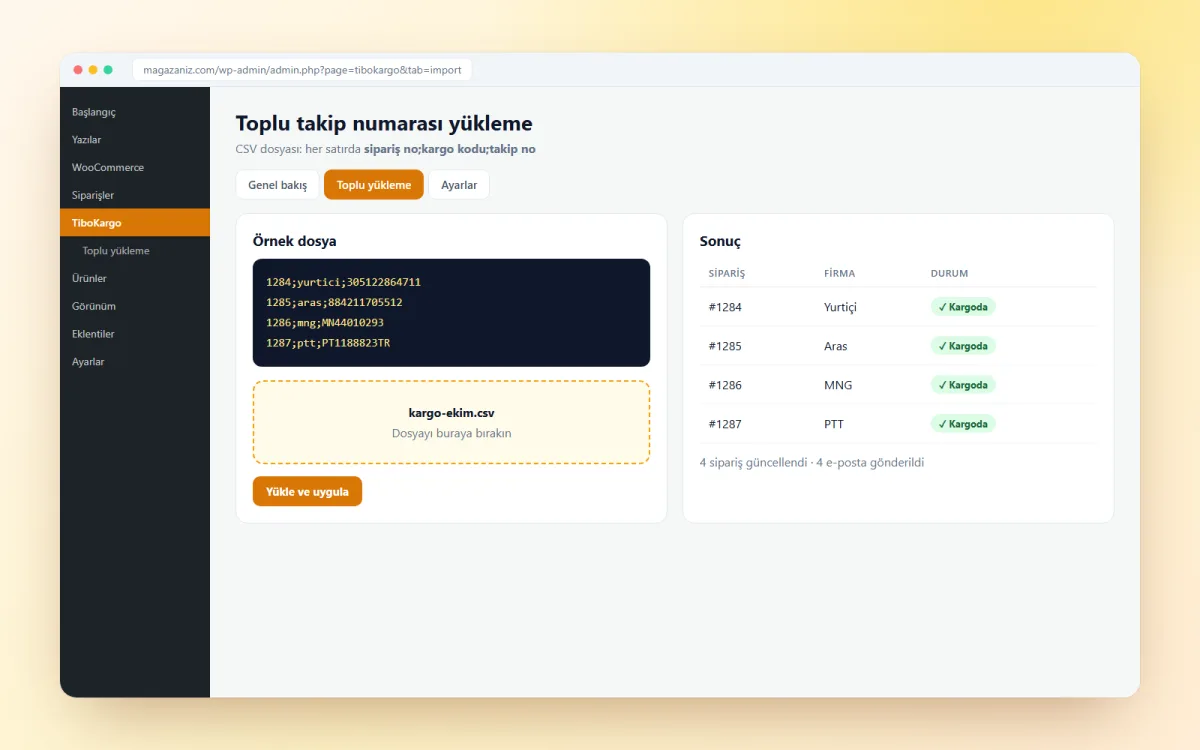
Task: Click sample line 1286;mng;MN44010293
Action: 325,323
